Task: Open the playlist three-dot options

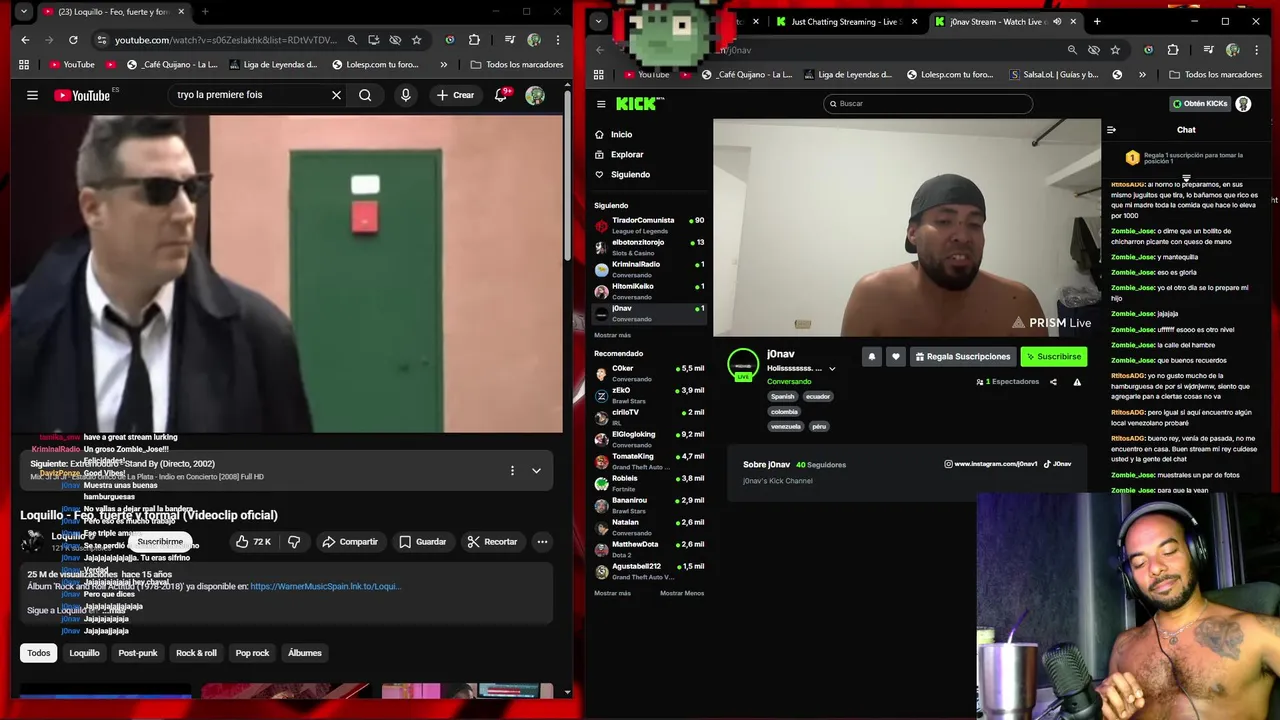Action: (x=512, y=470)
